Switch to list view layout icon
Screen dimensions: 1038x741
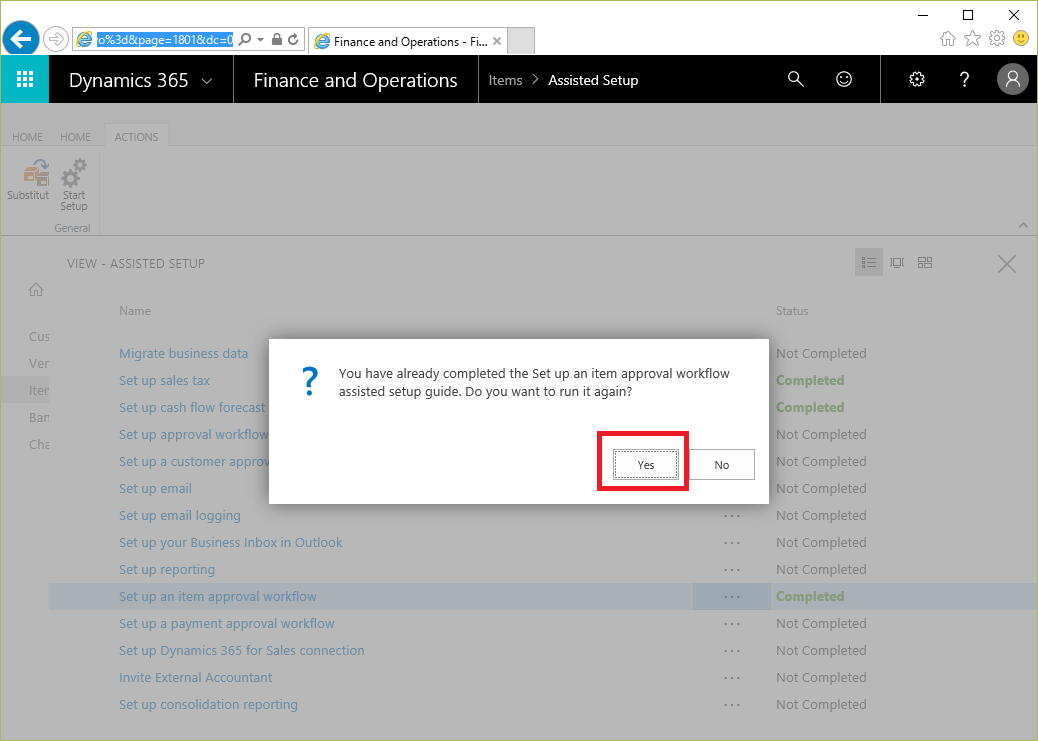[x=869, y=263]
